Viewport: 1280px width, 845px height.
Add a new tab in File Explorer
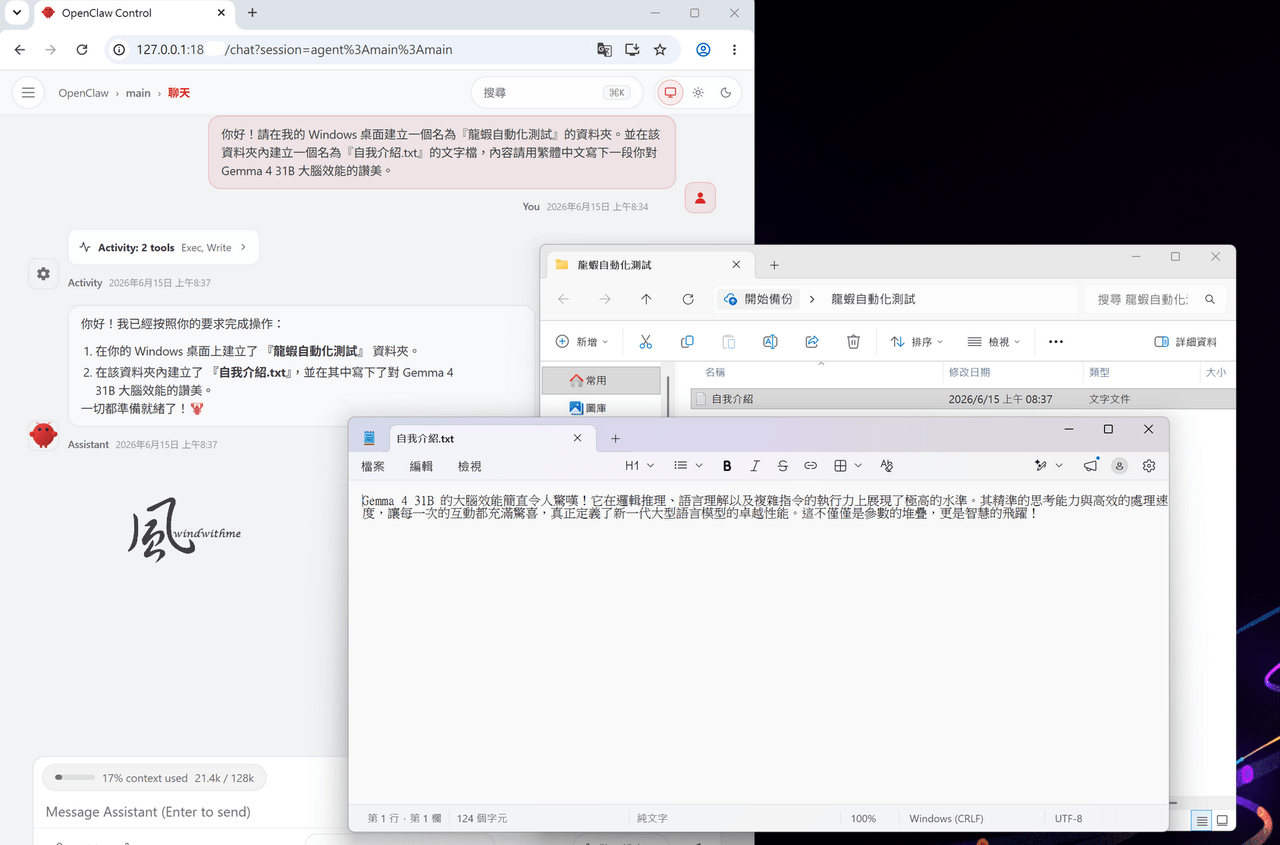click(774, 265)
